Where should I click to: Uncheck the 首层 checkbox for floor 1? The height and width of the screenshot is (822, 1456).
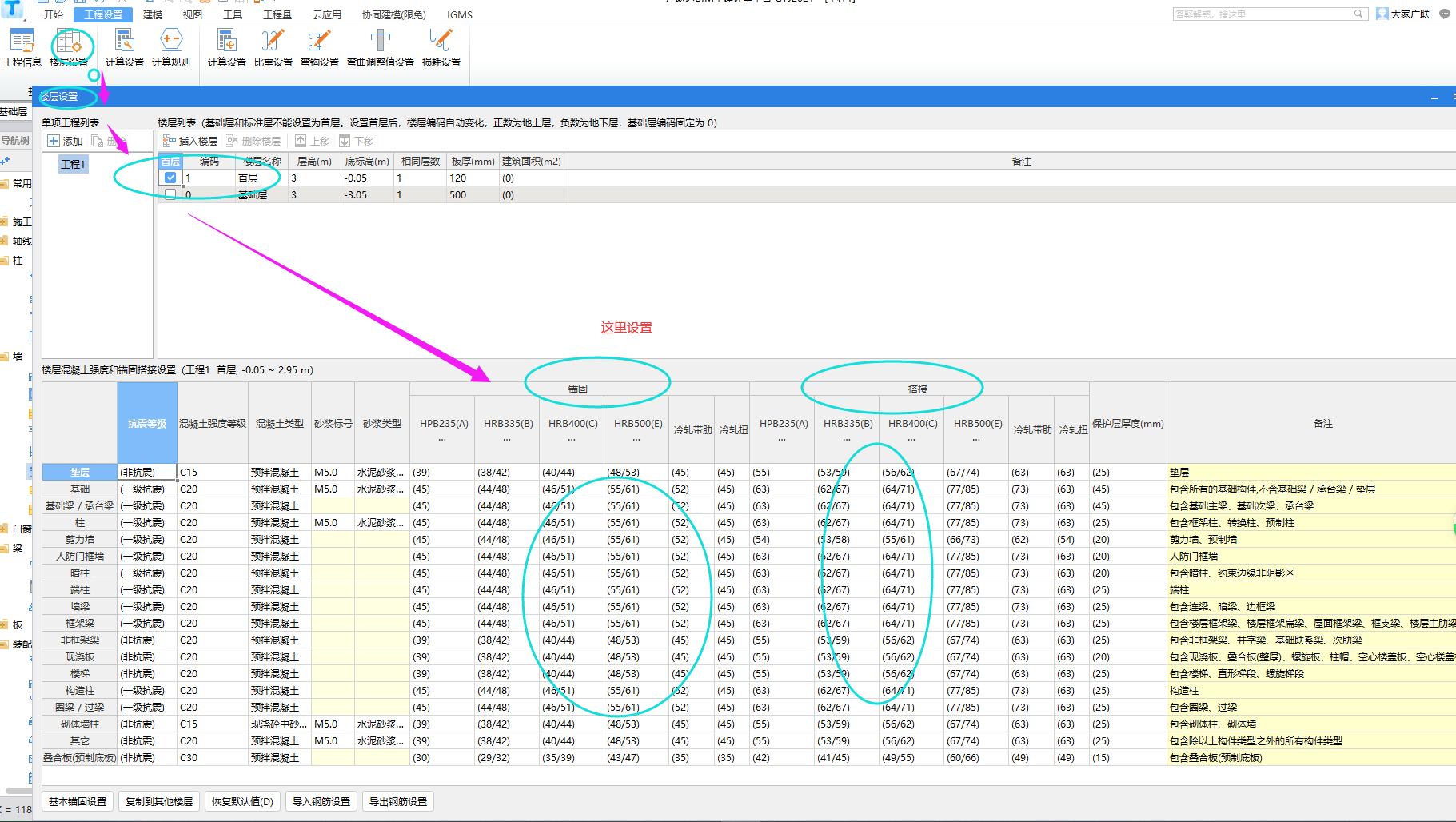click(170, 178)
